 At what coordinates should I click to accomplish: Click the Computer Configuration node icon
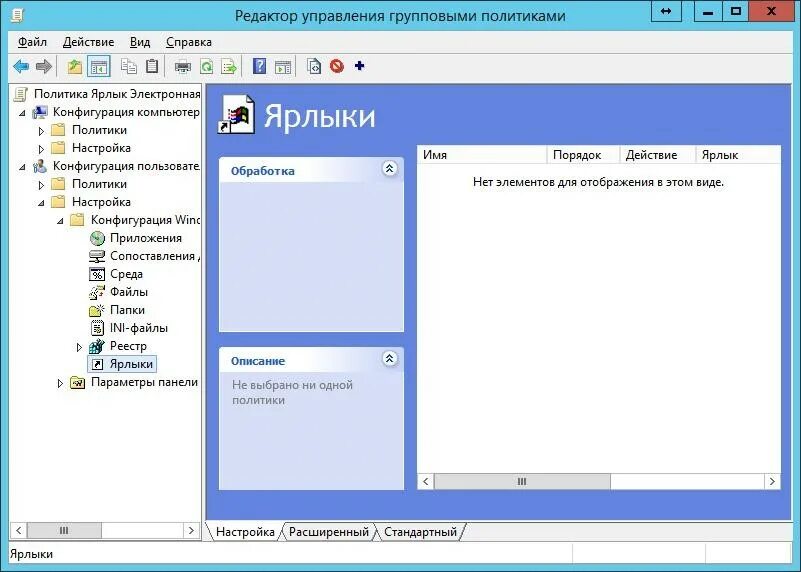pyautogui.click(x=40, y=112)
